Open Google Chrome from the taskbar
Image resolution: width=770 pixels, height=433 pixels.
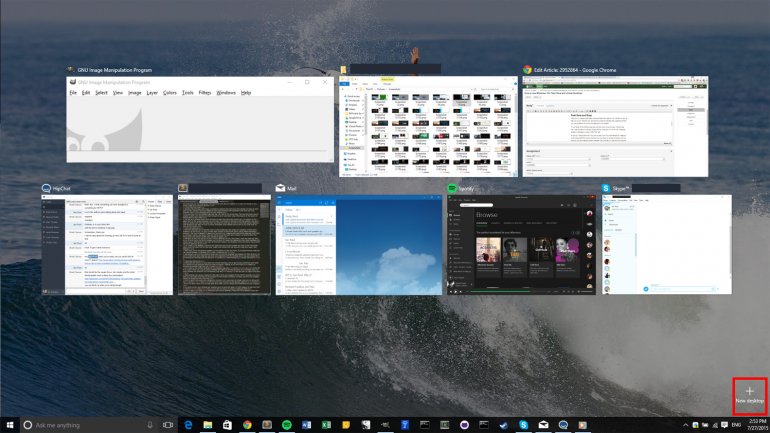(247, 425)
